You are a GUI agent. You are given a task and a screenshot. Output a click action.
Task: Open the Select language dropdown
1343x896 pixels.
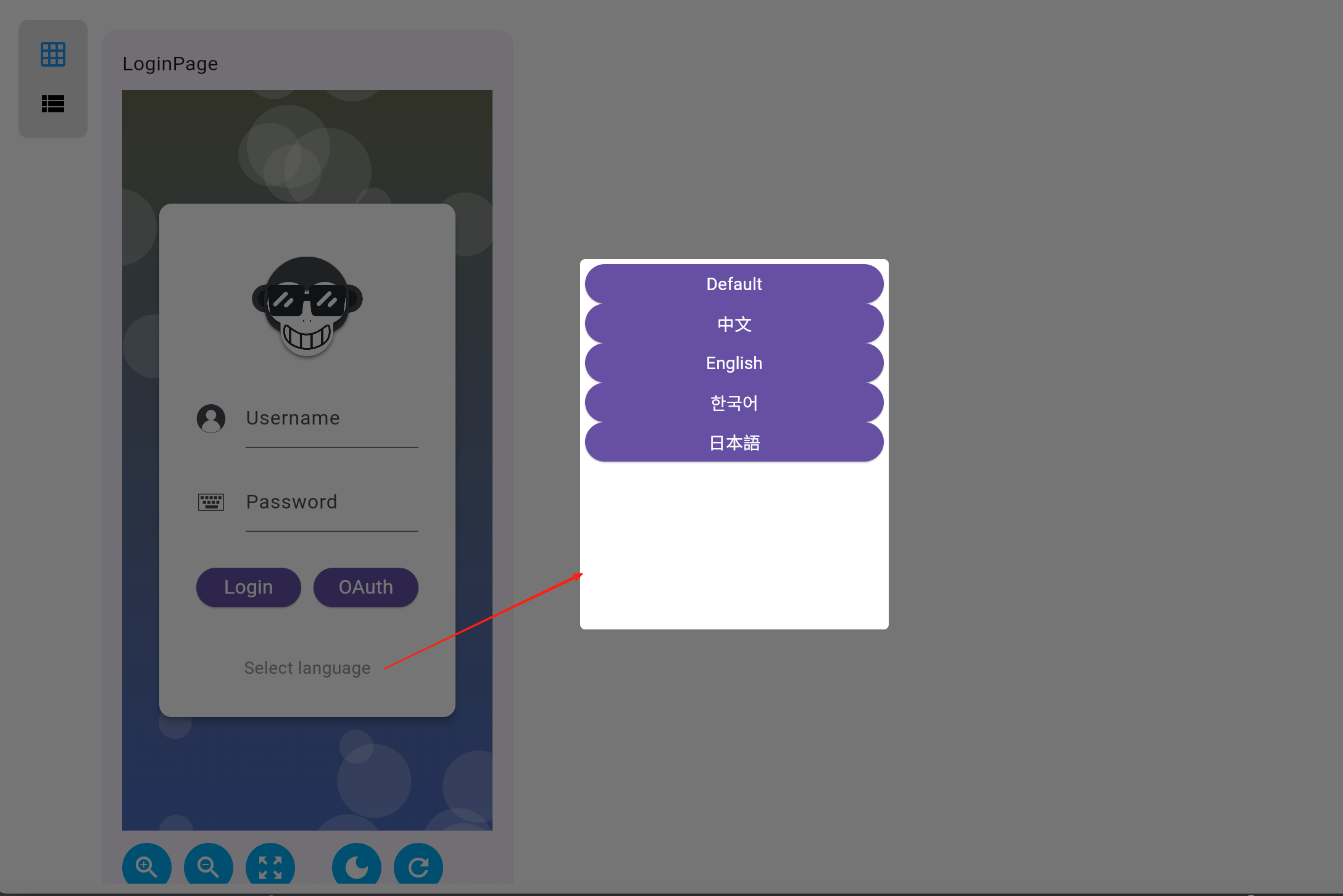pyautogui.click(x=307, y=668)
